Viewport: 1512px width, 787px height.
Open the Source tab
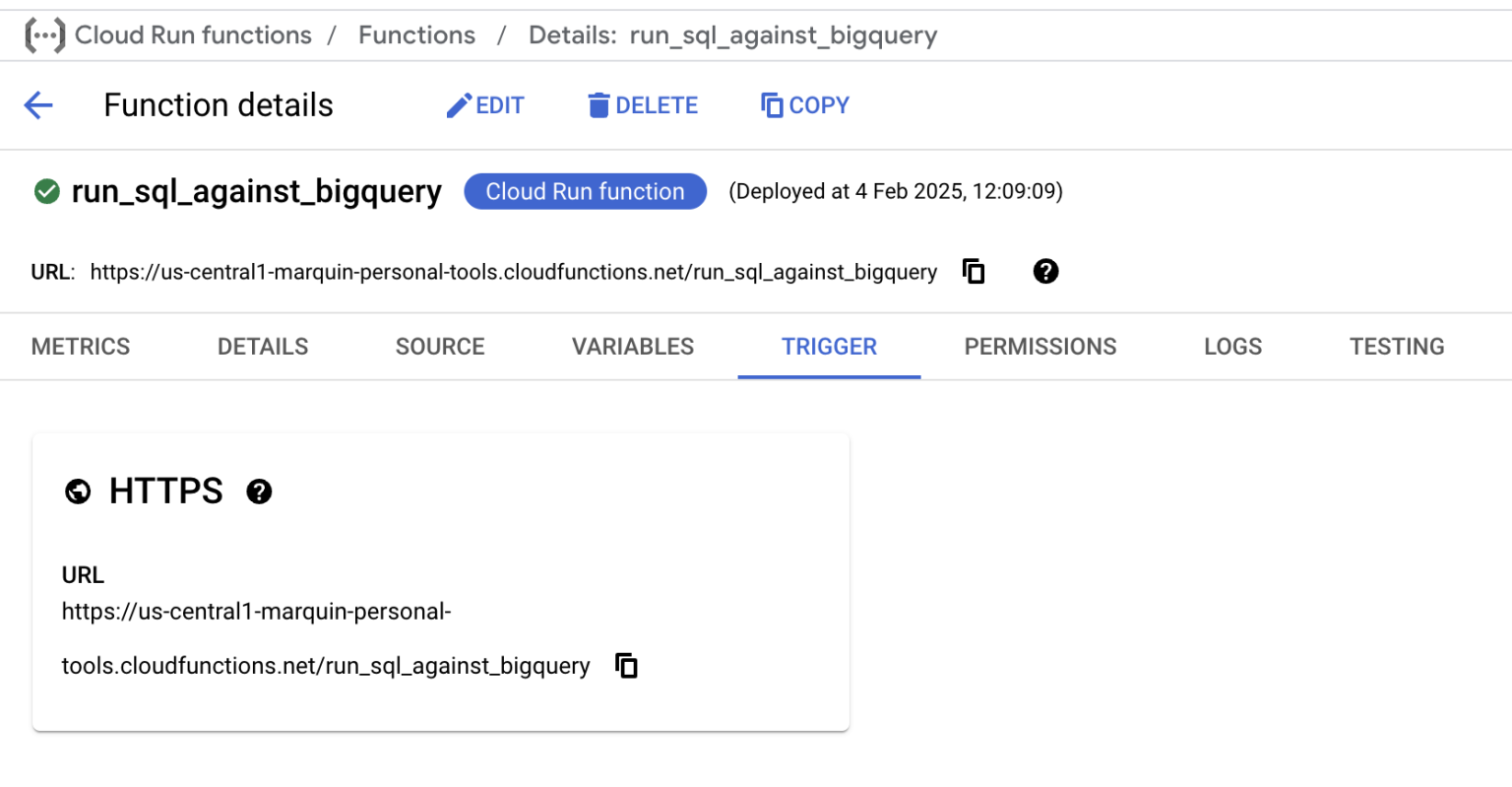[439, 346]
